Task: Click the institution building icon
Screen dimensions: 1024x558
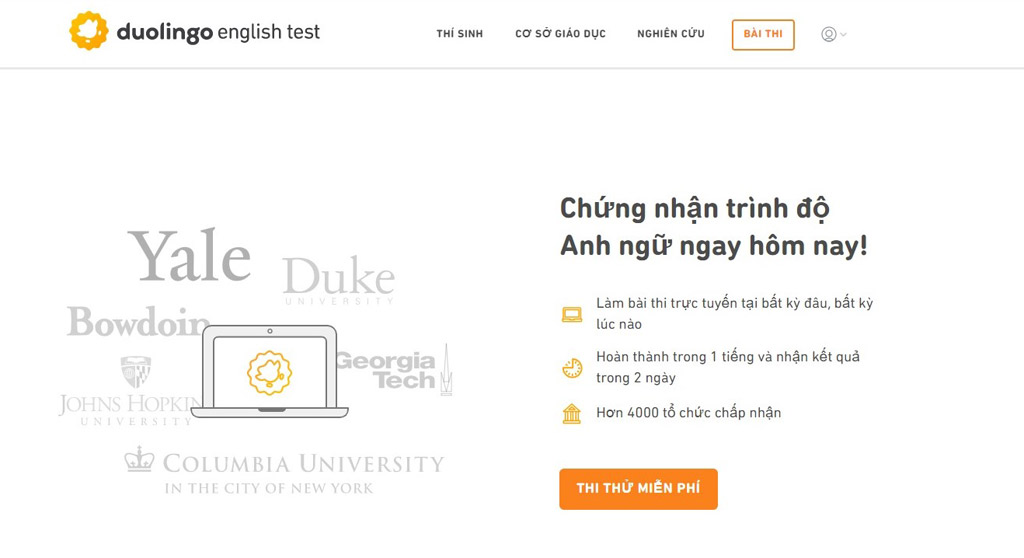Action: (571, 414)
